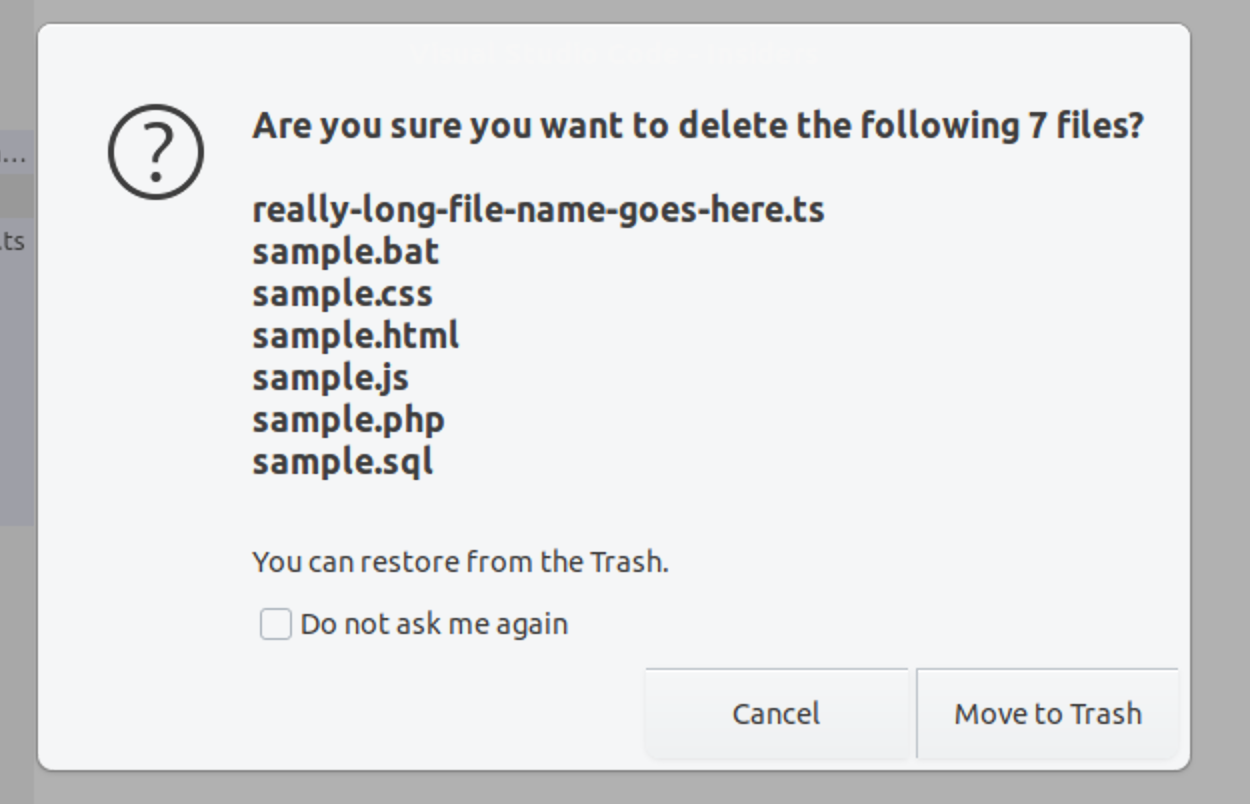Click the Move to Trash button
Screen dimensions: 1250x804
[1047, 713]
